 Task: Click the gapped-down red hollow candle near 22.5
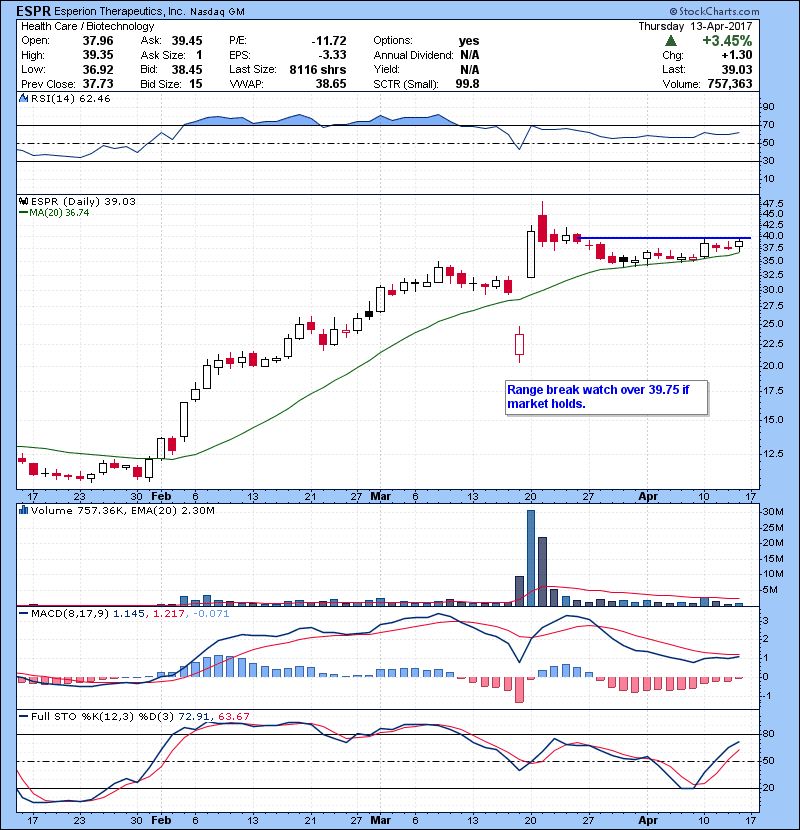pos(519,345)
